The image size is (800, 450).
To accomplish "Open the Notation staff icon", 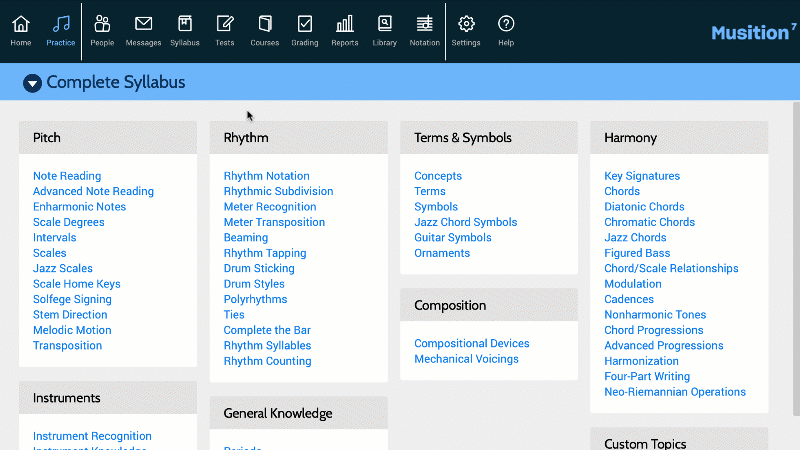I will [425, 24].
